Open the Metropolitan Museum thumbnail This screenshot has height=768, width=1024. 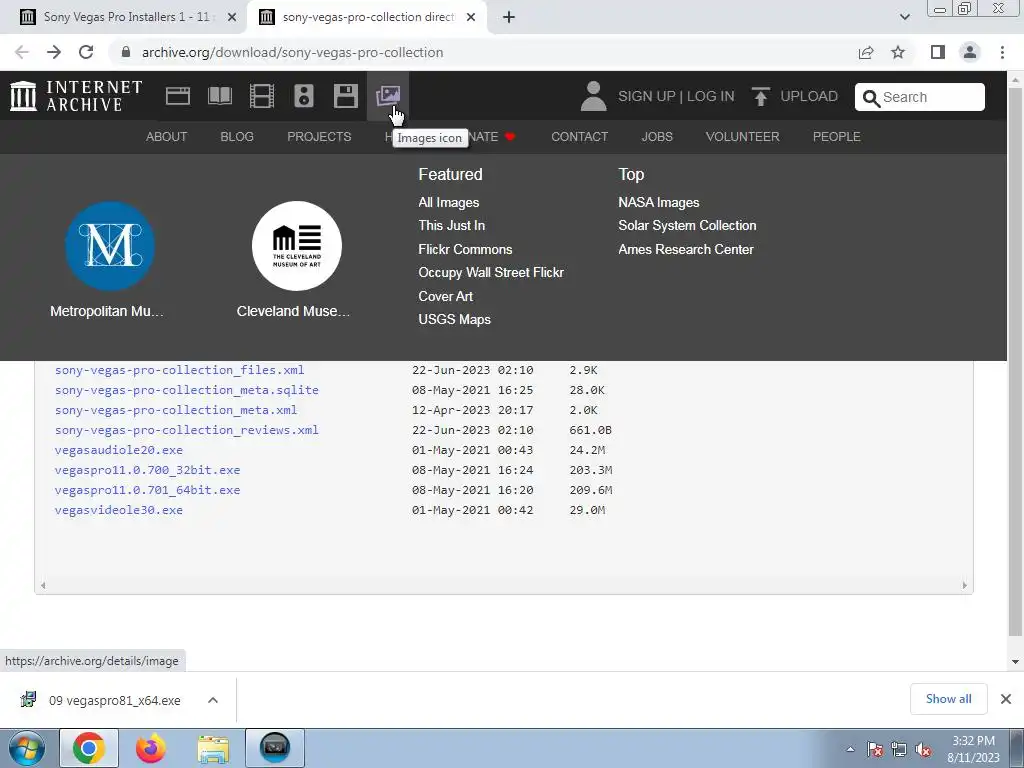pos(110,246)
